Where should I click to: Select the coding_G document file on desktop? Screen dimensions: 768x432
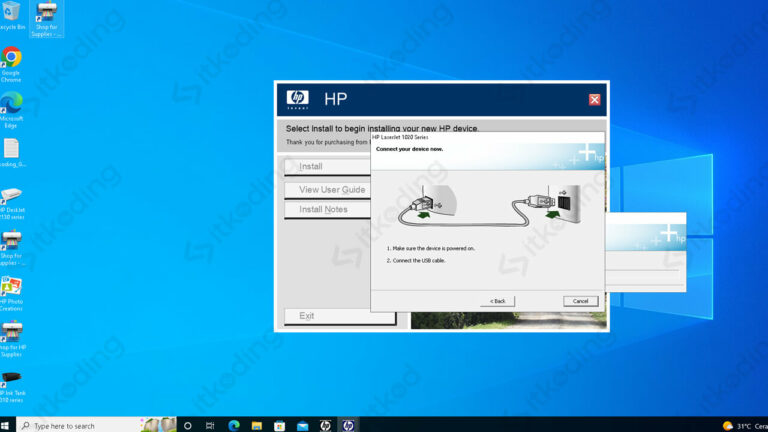click(x=12, y=153)
